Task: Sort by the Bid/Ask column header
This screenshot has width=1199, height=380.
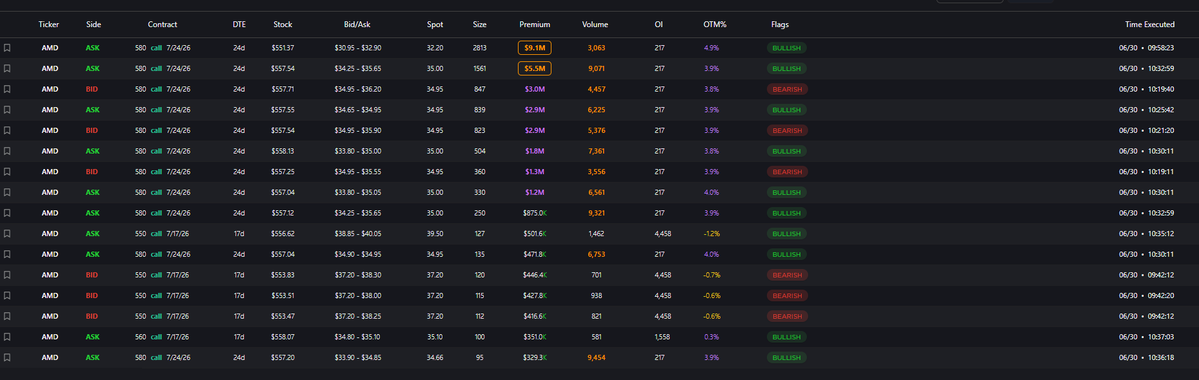Action: coord(358,24)
